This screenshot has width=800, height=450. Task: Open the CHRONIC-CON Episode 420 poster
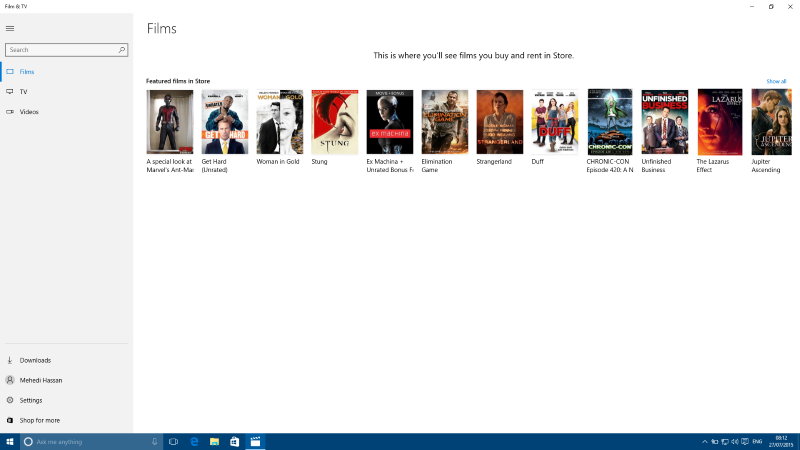610,122
